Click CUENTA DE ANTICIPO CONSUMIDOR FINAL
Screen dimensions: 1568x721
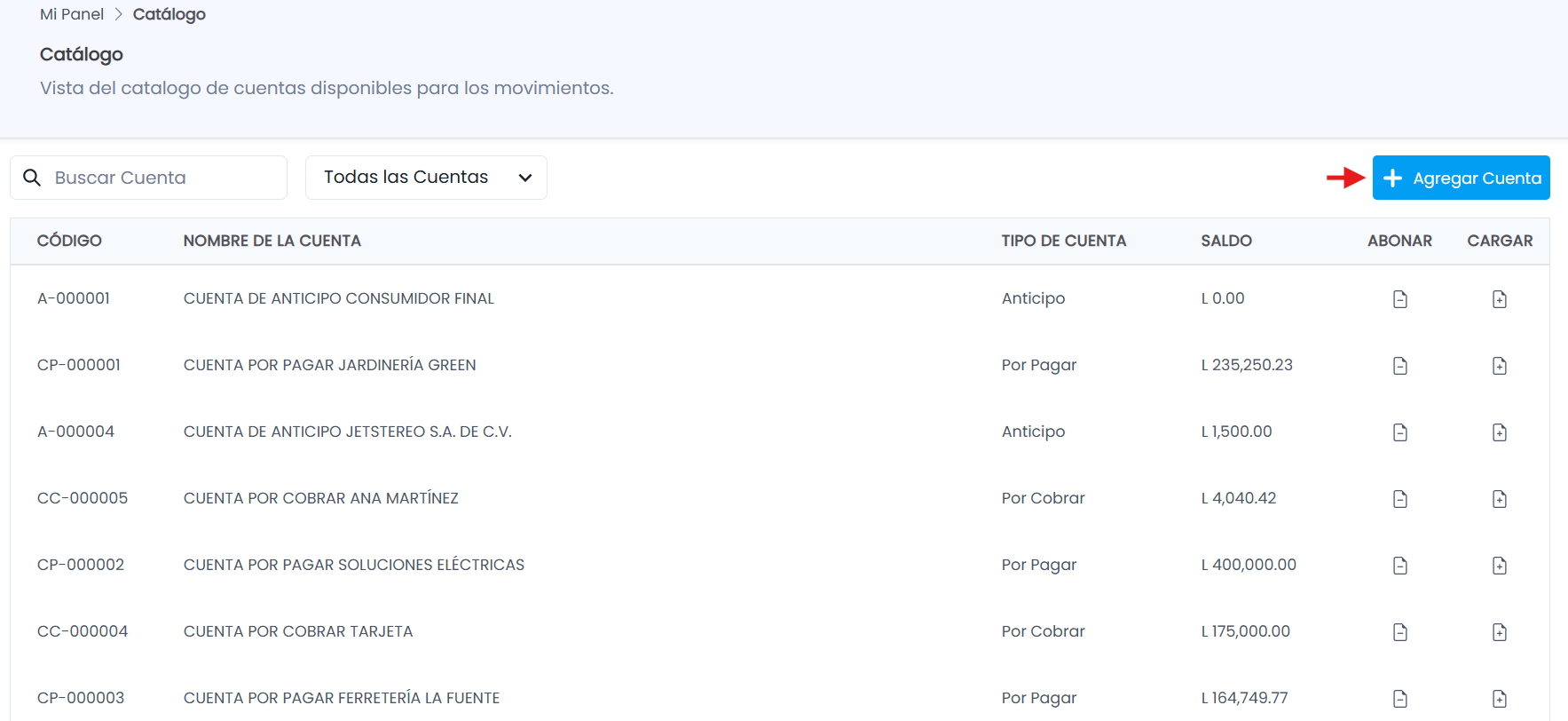tap(339, 298)
